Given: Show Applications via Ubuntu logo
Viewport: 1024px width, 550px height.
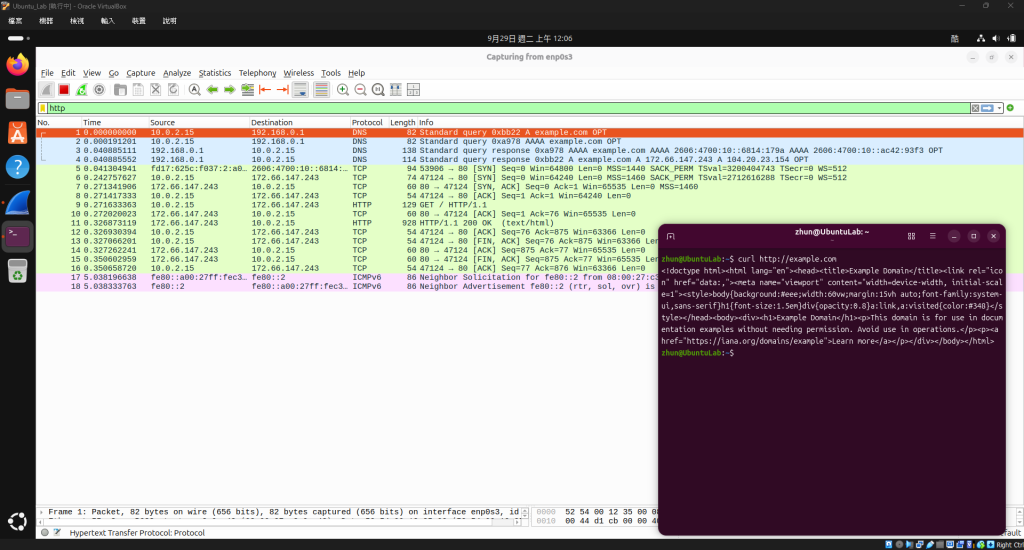Looking at the screenshot, I should coord(18,521).
